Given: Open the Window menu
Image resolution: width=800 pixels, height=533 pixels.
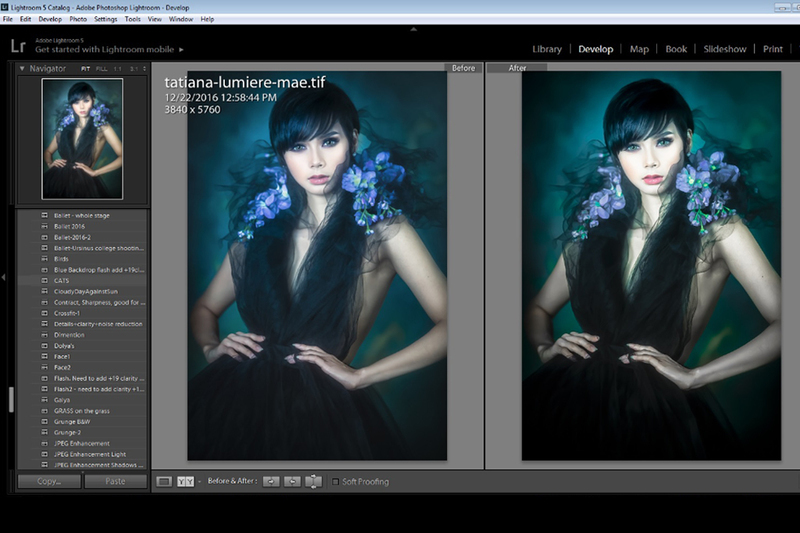Looking at the screenshot, I should point(181,19).
